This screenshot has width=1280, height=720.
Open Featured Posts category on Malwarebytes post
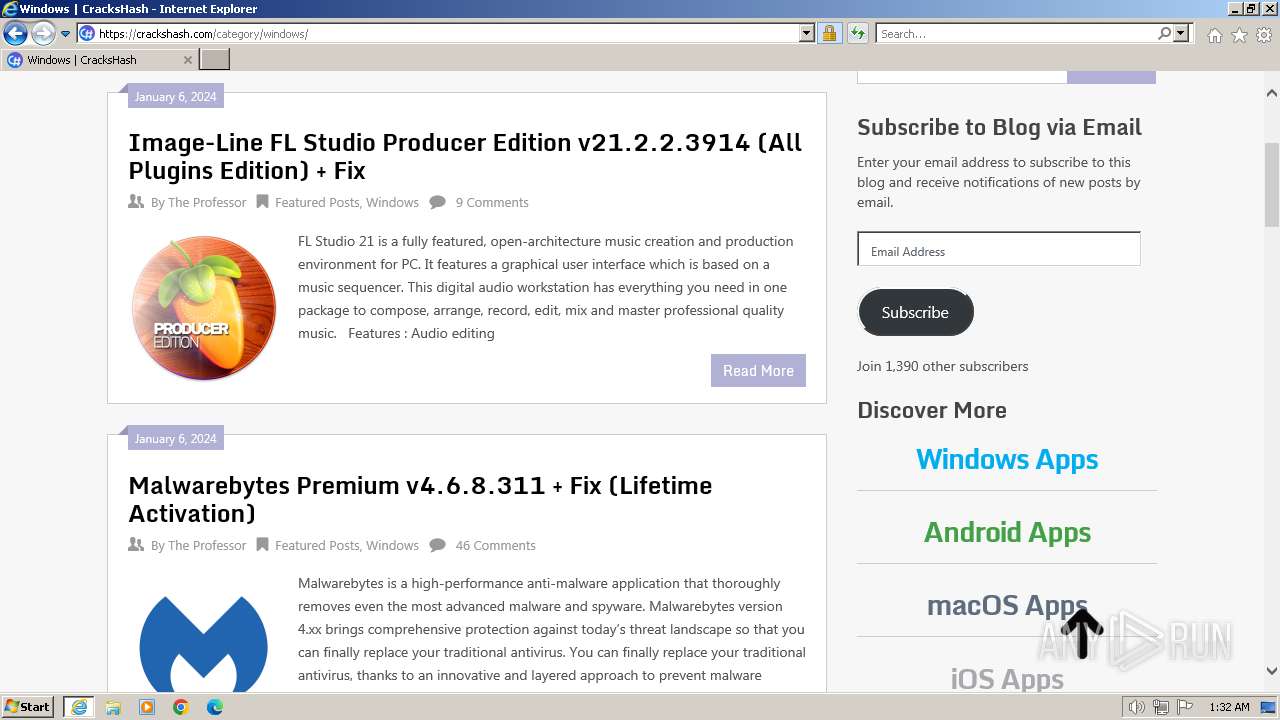point(317,545)
